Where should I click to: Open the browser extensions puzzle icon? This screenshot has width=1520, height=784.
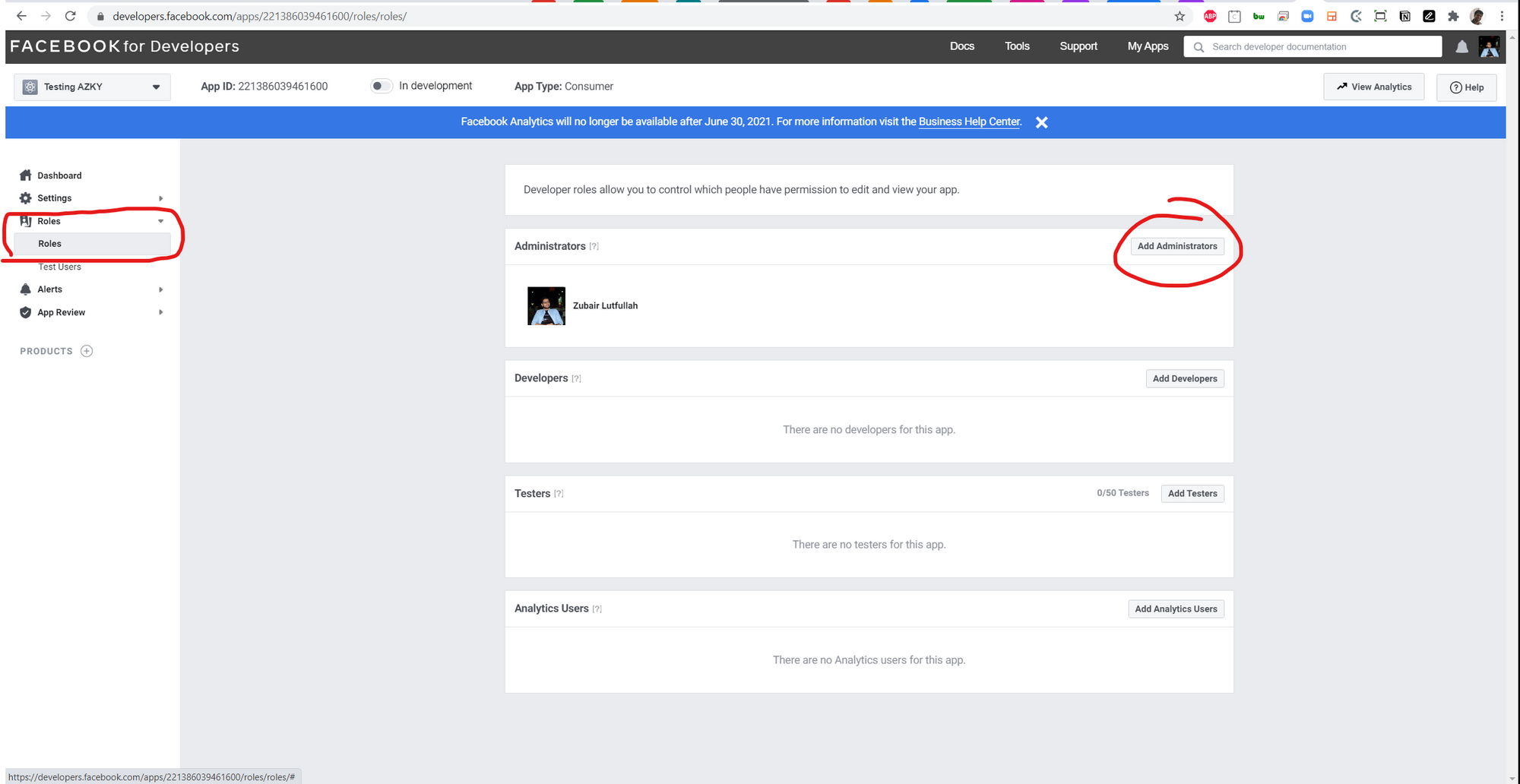(x=1453, y=16)
